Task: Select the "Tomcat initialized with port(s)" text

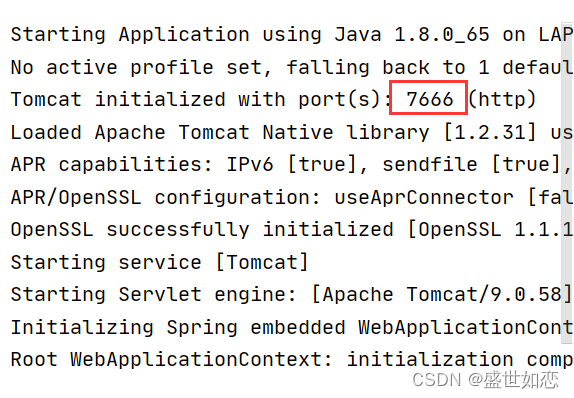Action: coord(201,99)
